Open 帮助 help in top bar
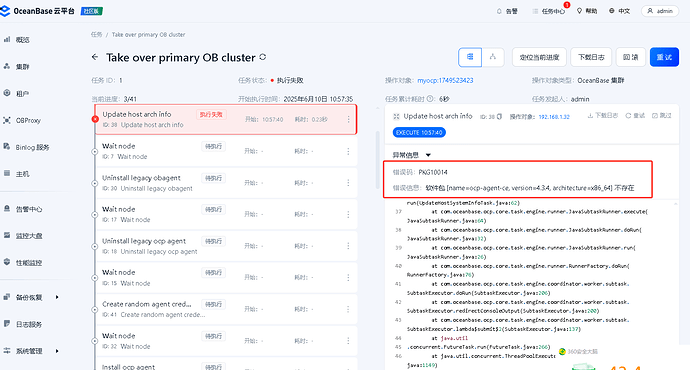This screenshot has width=690, height=370. point(587,11)
